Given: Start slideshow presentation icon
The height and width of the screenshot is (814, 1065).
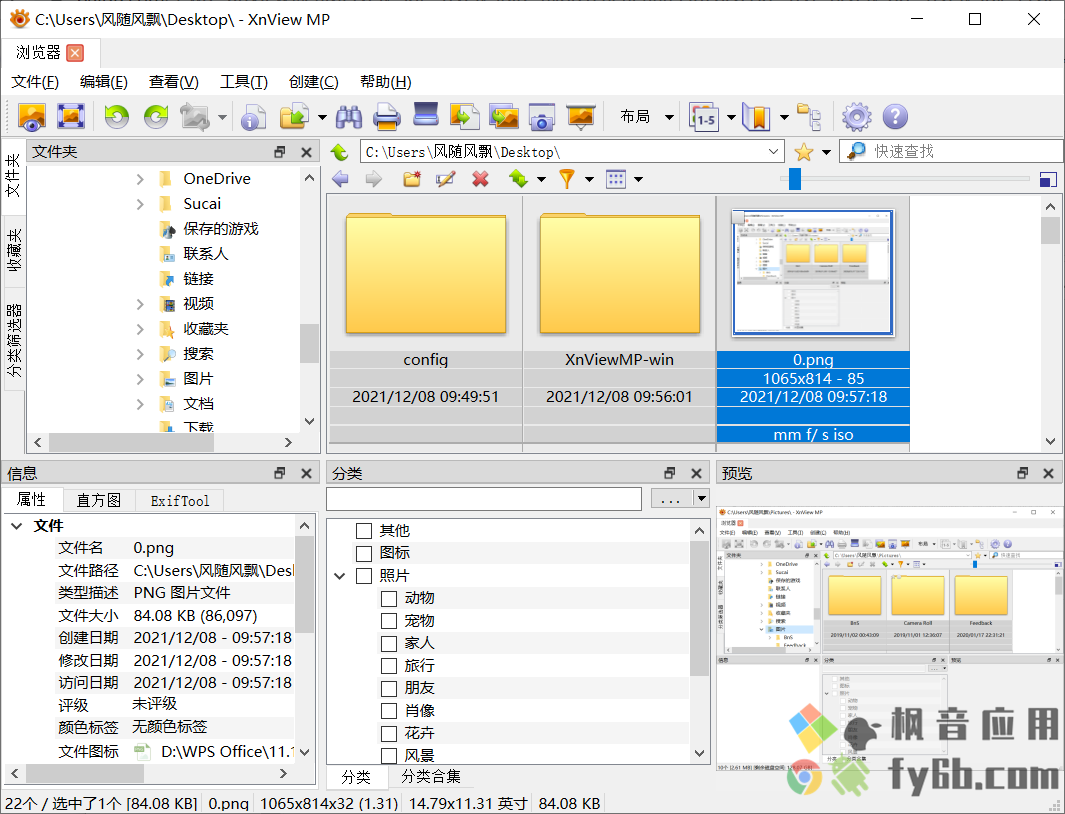Looking at the screenshot, I should point(581,117).
